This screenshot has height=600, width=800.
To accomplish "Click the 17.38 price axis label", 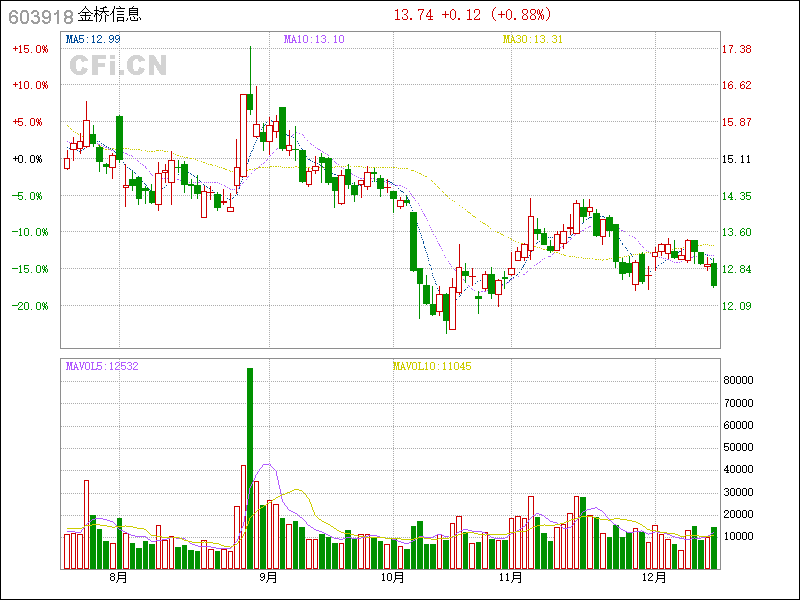I will [738, 49].
